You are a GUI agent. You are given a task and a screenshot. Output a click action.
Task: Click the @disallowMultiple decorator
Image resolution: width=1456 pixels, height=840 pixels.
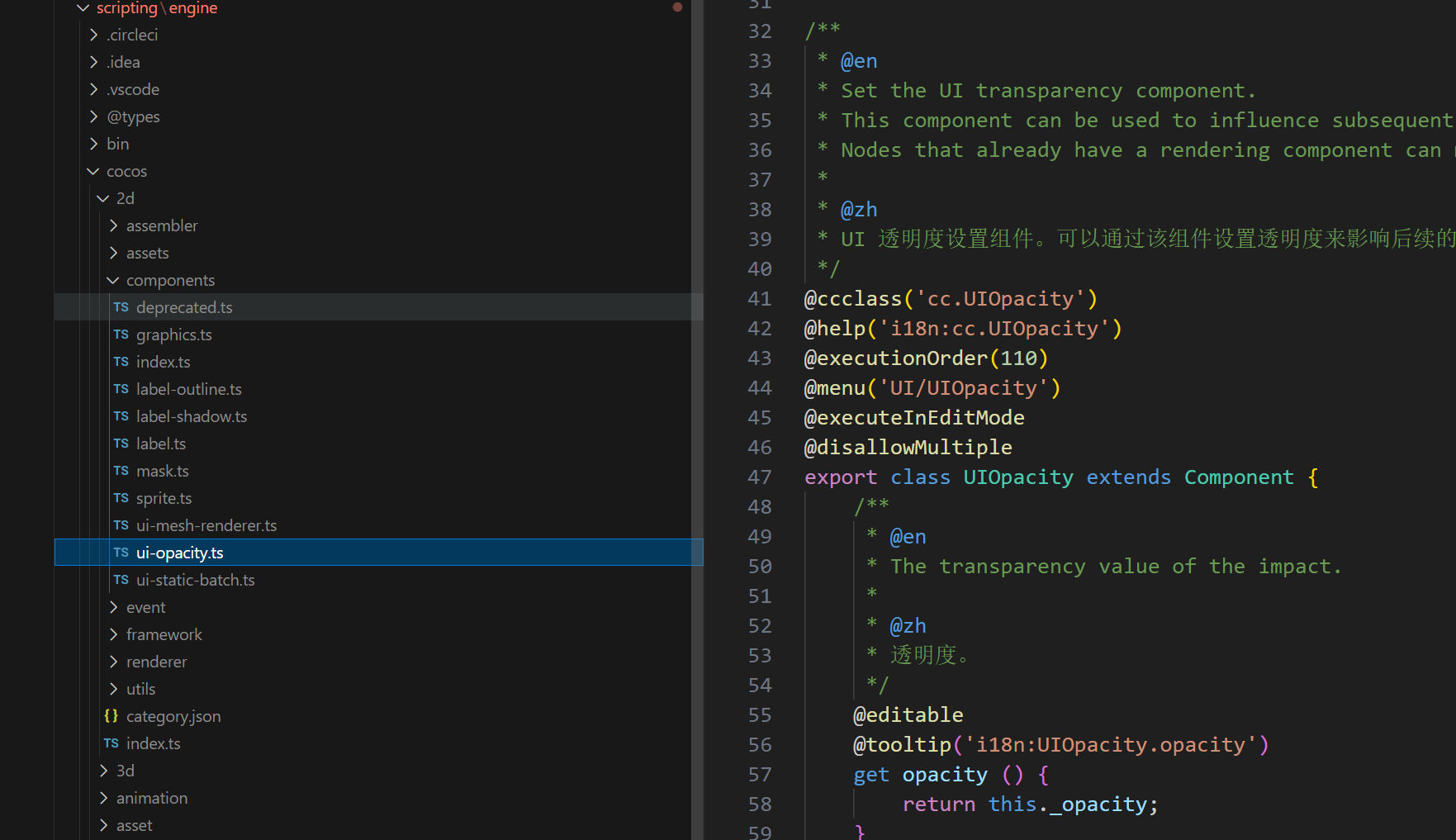(x=908, y=448)
